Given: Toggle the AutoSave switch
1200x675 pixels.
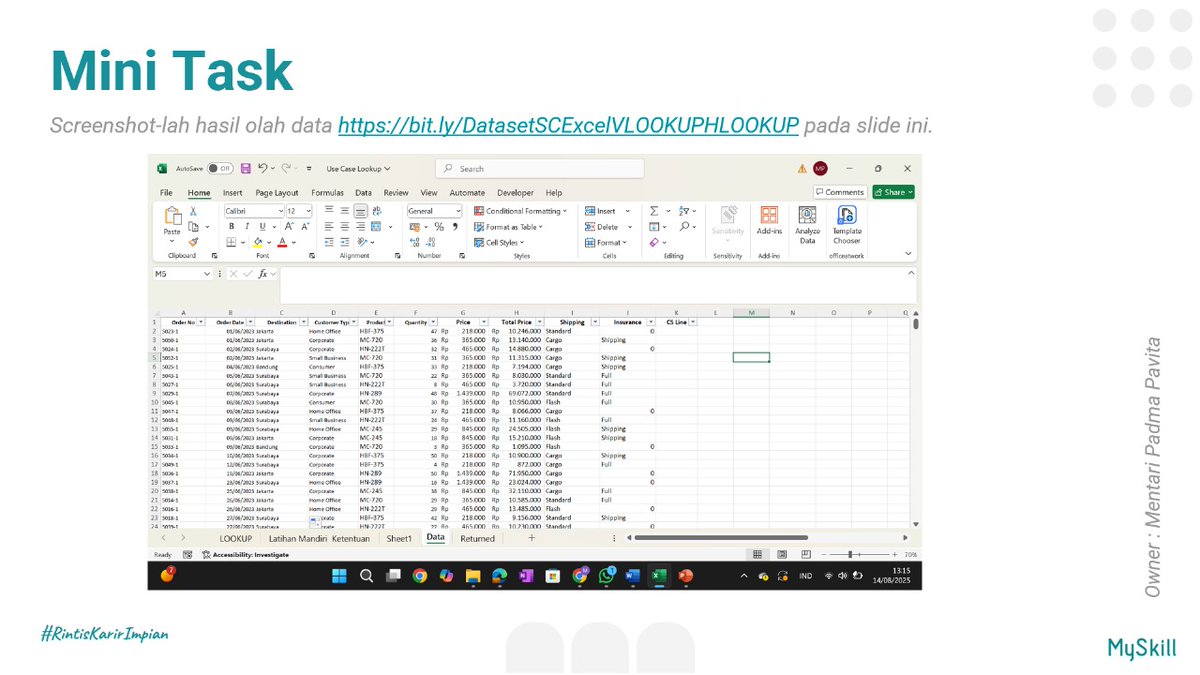Looking at the screenshot, I should 220,169.
